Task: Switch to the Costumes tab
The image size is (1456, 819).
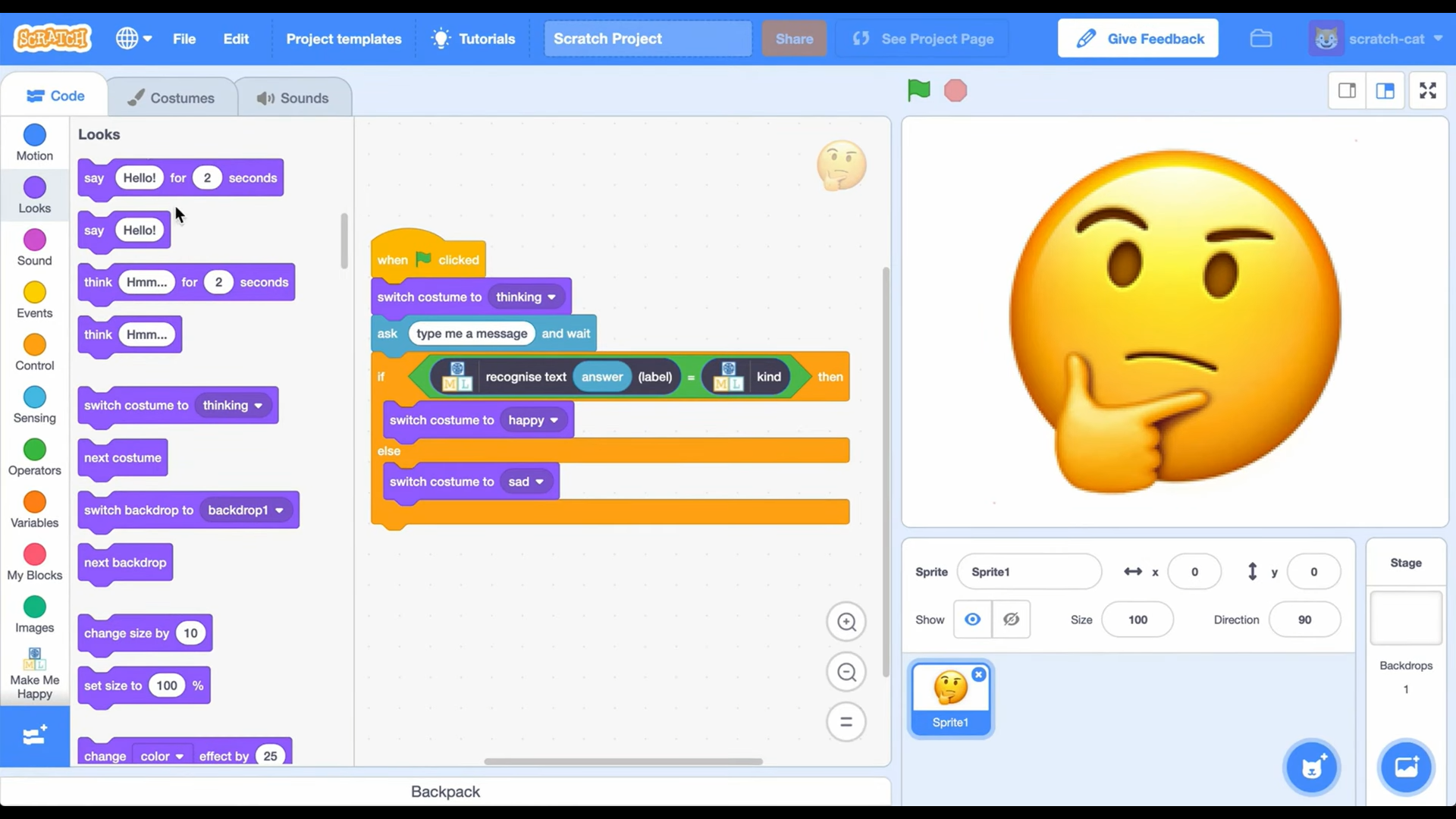Action: [x=172, y=96]
